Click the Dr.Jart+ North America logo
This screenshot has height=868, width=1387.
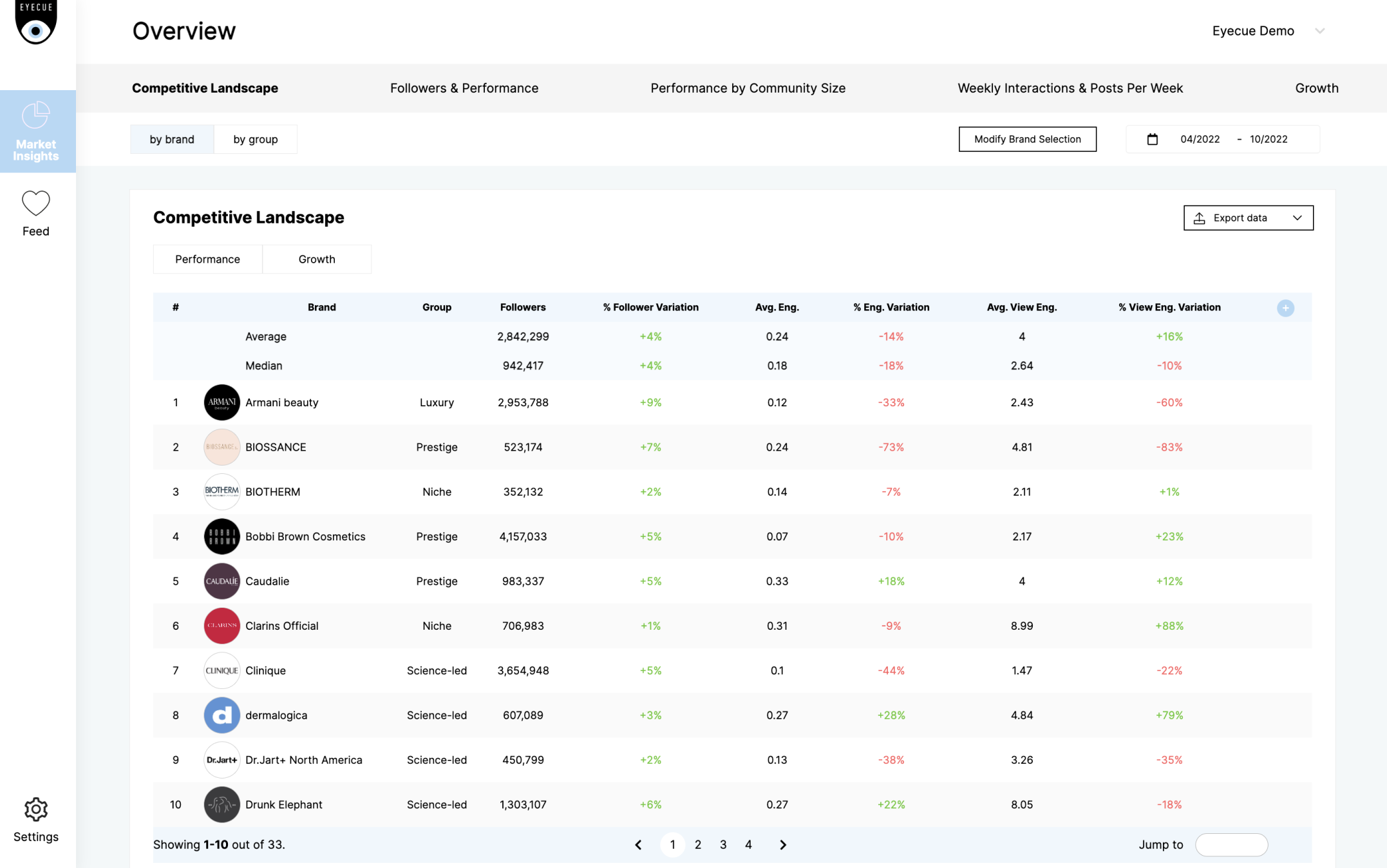(222, 760)
